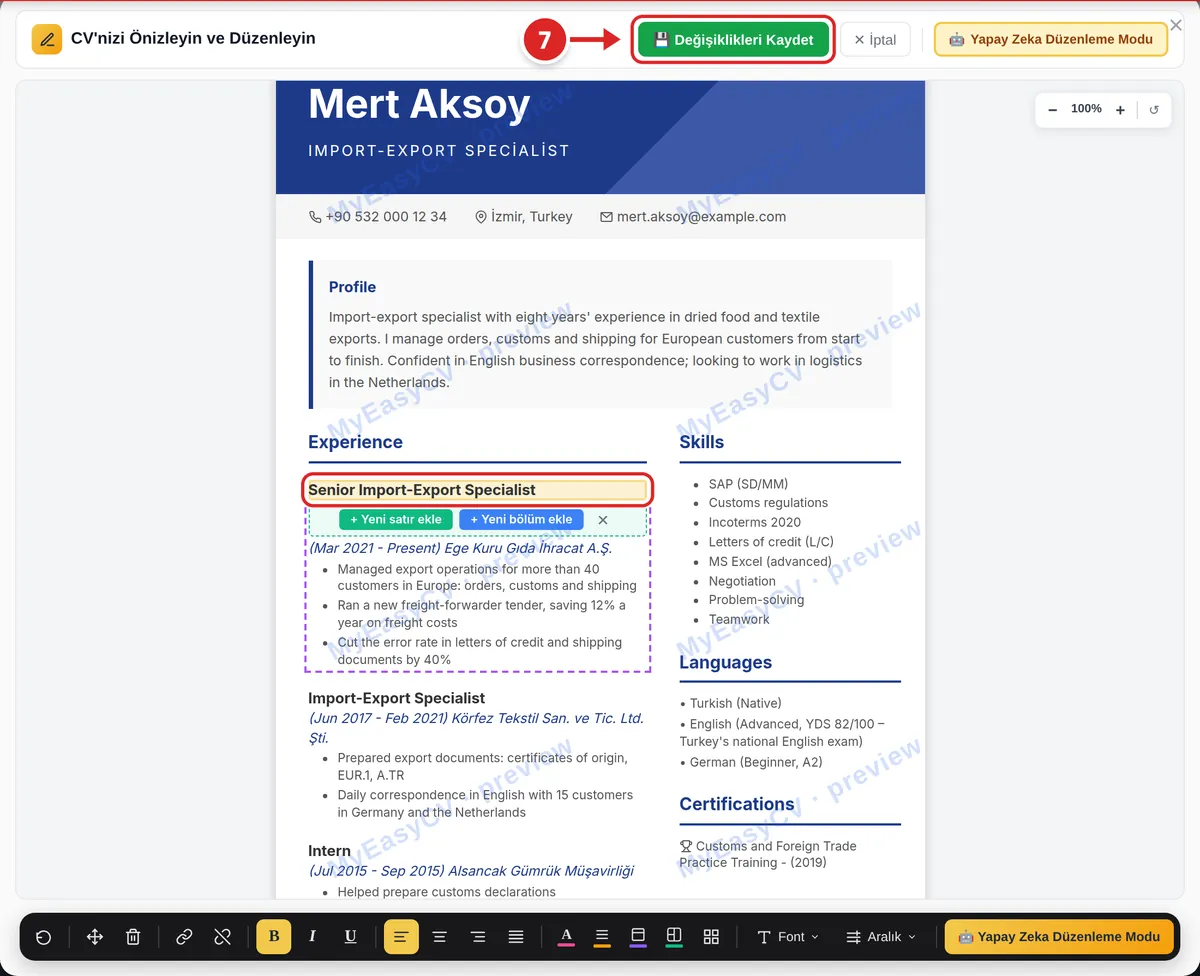This screenshot has width=1200, height=976.
Task: Open the text color picker
Action: coord(566,937)
